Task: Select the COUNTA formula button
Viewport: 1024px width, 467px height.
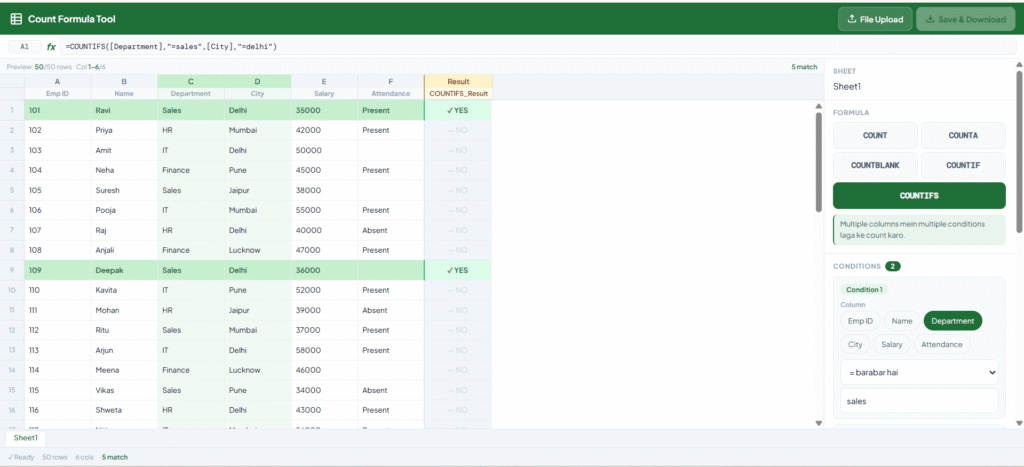Action: 963,135
